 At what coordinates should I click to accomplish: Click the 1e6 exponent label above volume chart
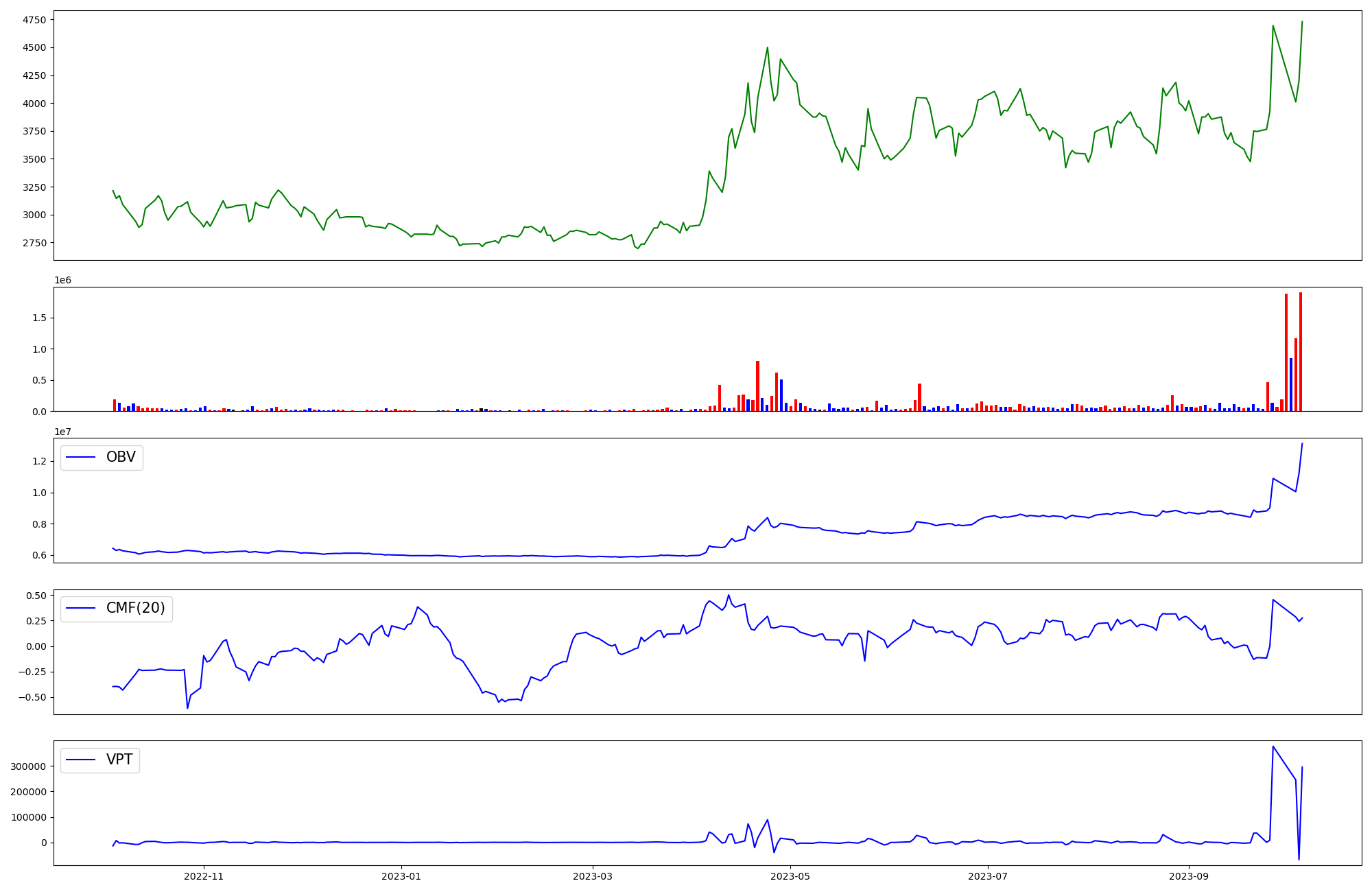pyautogui.click(x=62, y=281)
